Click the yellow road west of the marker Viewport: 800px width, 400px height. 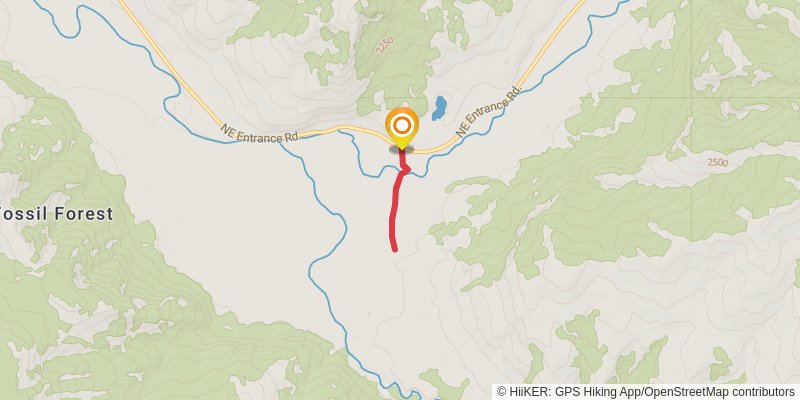(x=332, y=129)
